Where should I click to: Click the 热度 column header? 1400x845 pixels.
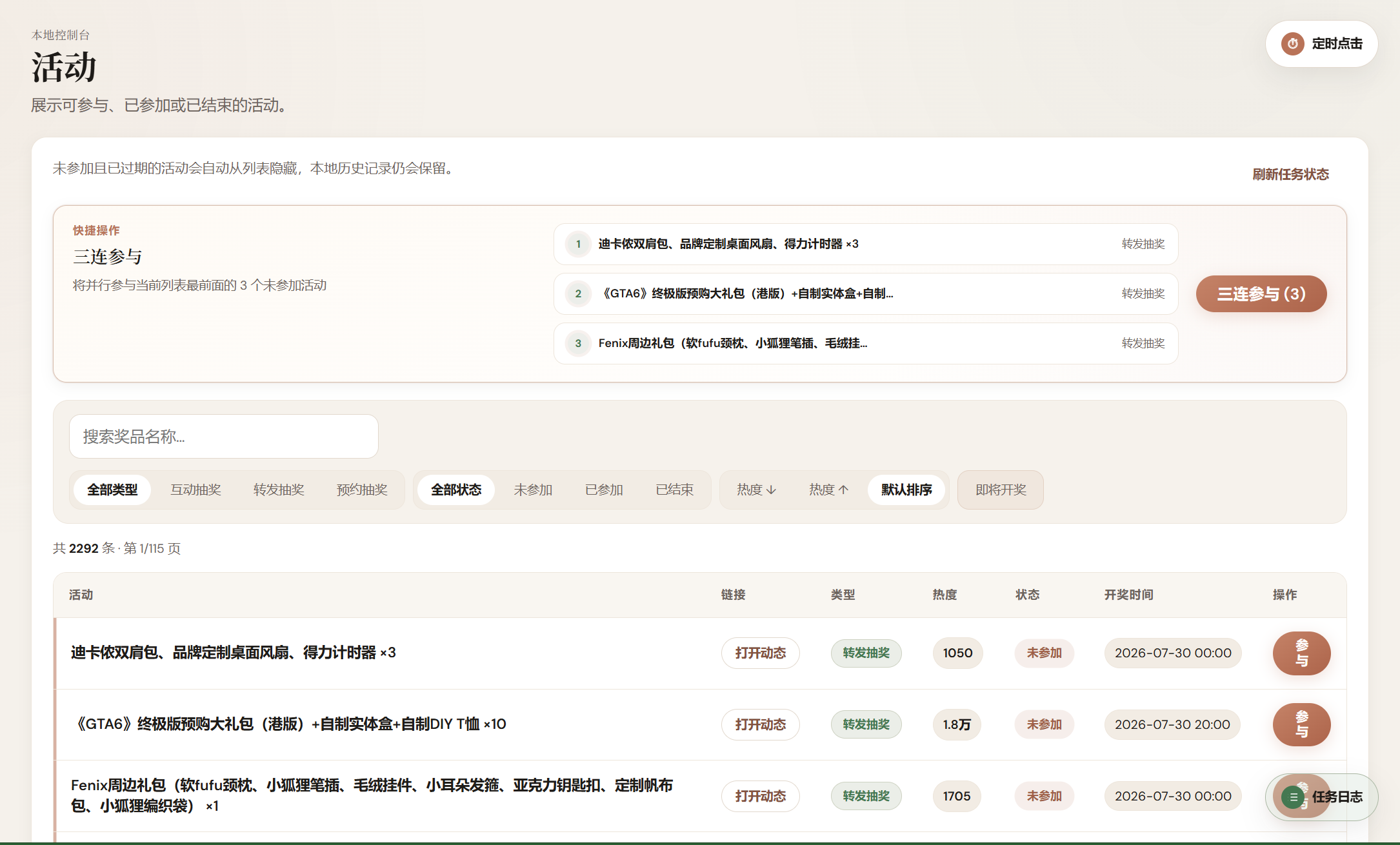[x=945, y=595]
